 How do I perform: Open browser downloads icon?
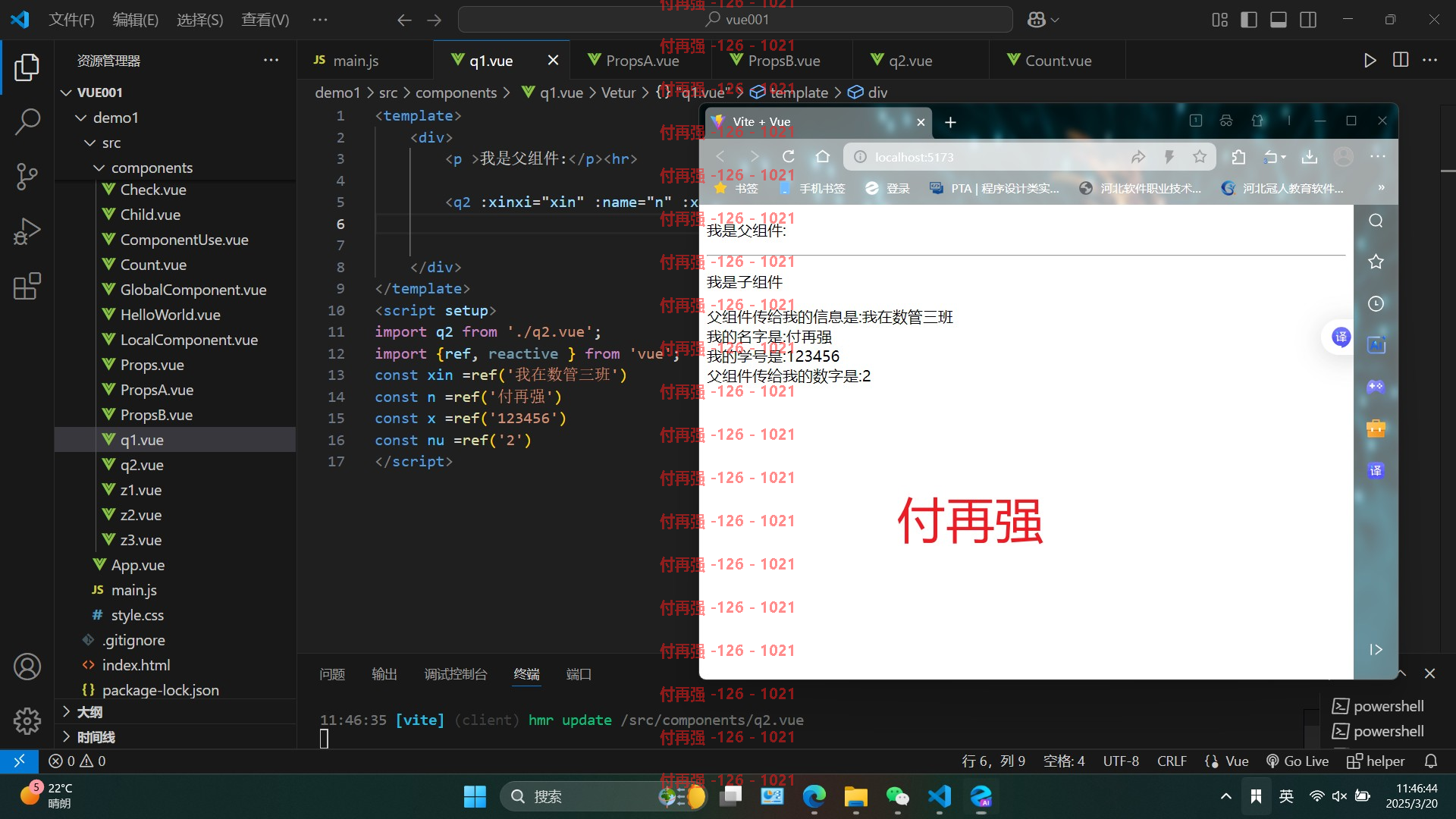(1310, 156)
